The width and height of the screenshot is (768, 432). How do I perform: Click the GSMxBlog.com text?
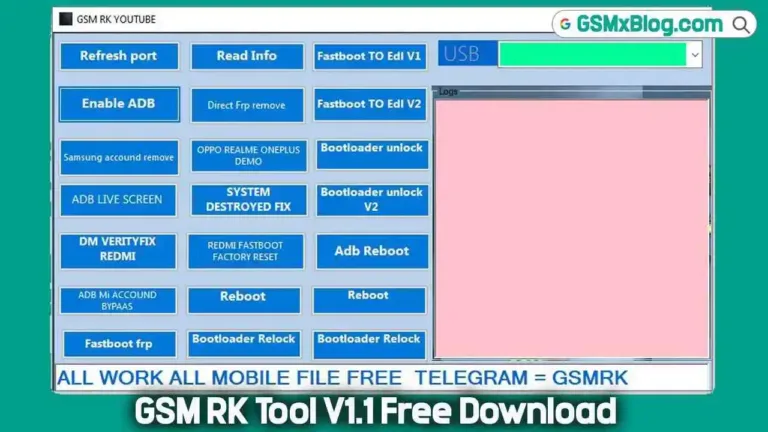click(x=649, y=24)
